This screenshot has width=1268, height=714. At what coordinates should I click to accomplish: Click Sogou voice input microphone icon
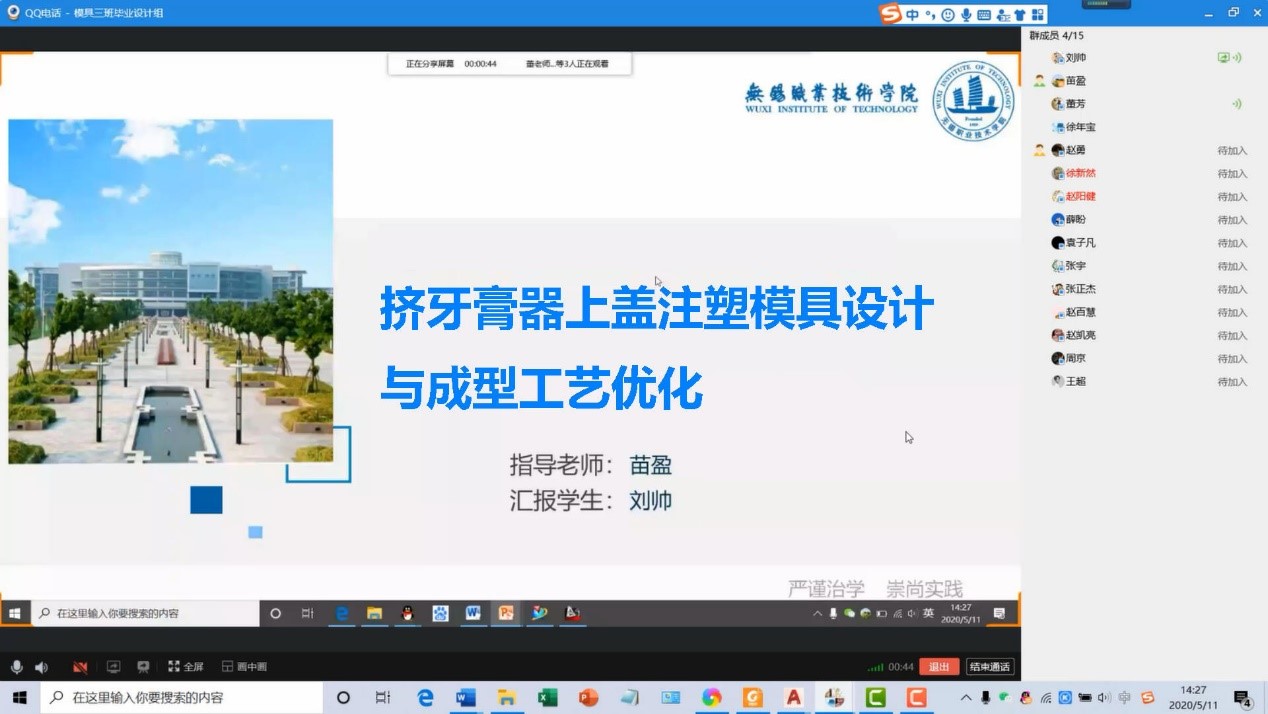tap(966, 14)
